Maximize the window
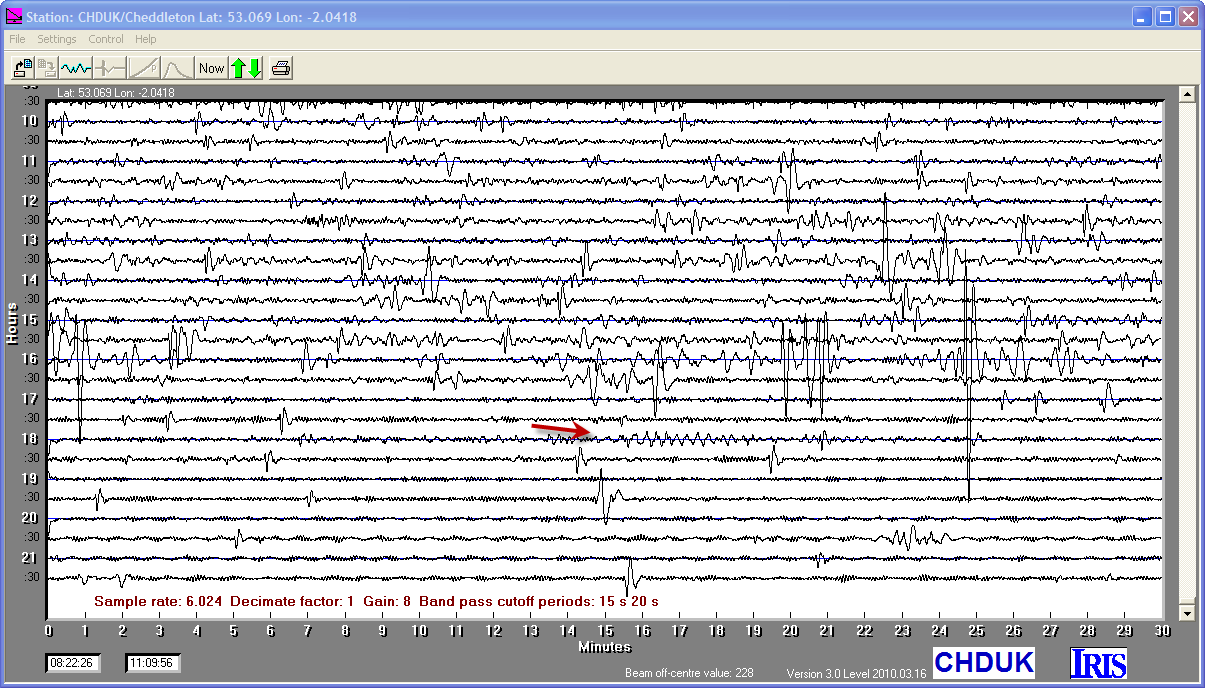1205x688 pixels. click(1166, 17)
